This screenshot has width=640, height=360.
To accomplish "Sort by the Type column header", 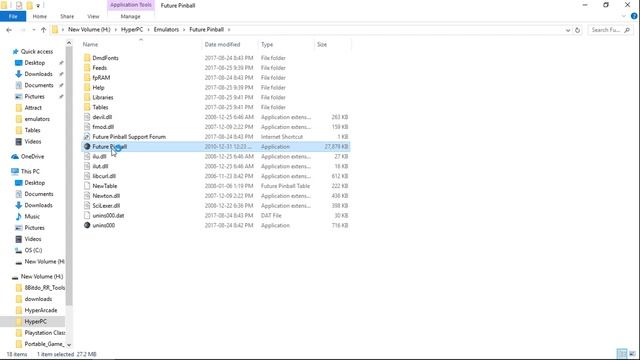I will (x=267, y=44).
